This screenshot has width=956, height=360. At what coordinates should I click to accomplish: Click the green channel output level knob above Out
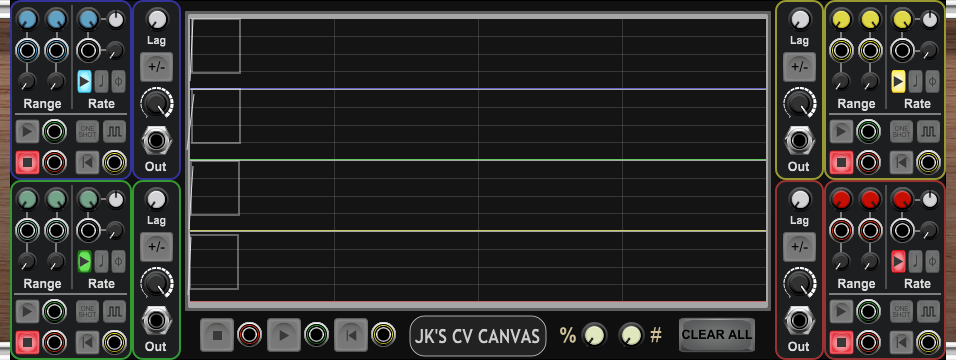point(156,283)
